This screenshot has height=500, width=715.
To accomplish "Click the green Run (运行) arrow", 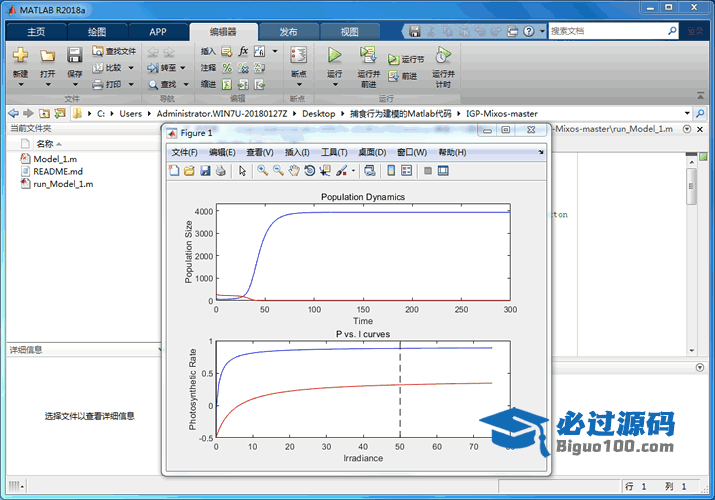I will (334, 55).
